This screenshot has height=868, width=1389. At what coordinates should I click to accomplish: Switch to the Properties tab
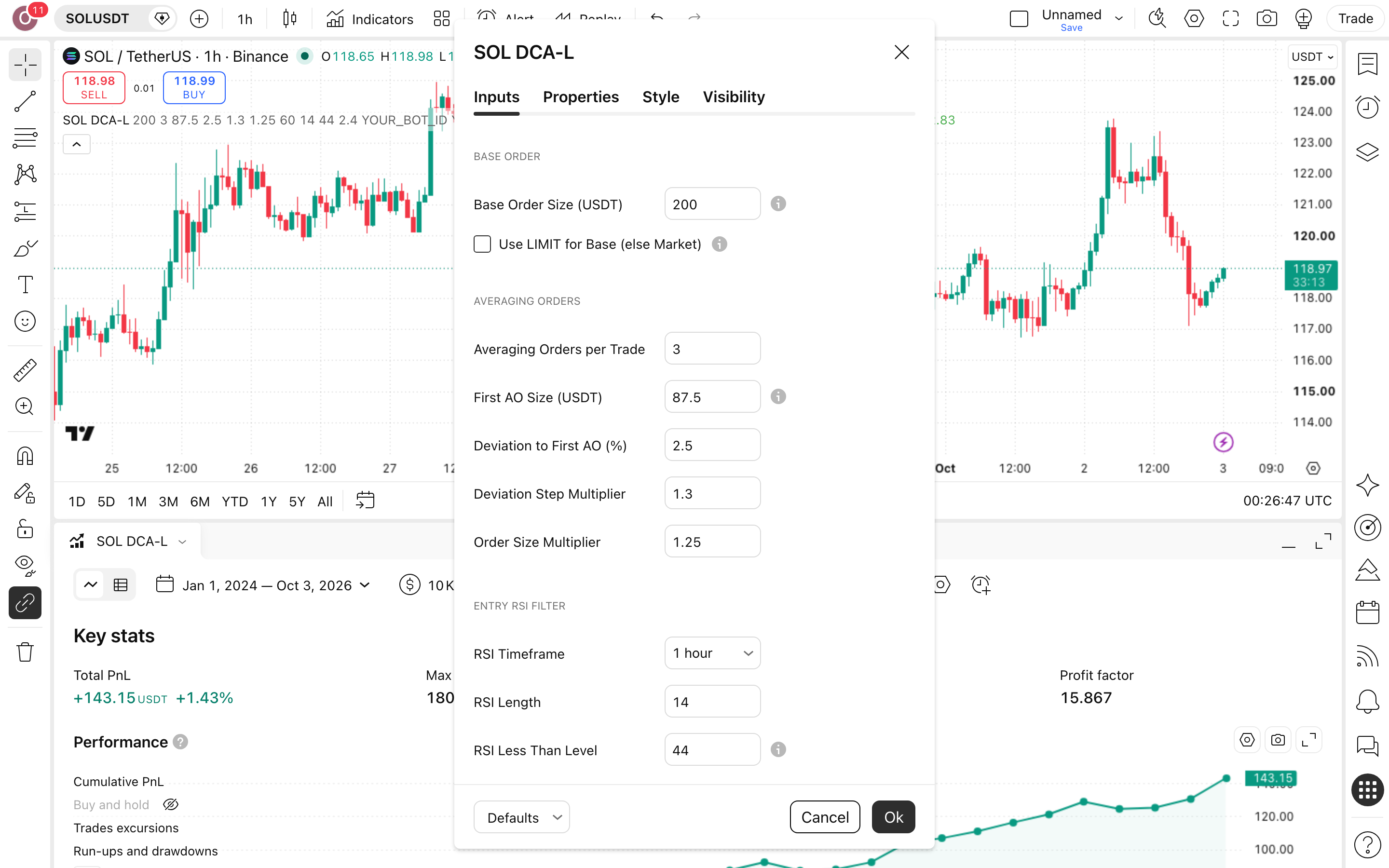coord(580,97)
